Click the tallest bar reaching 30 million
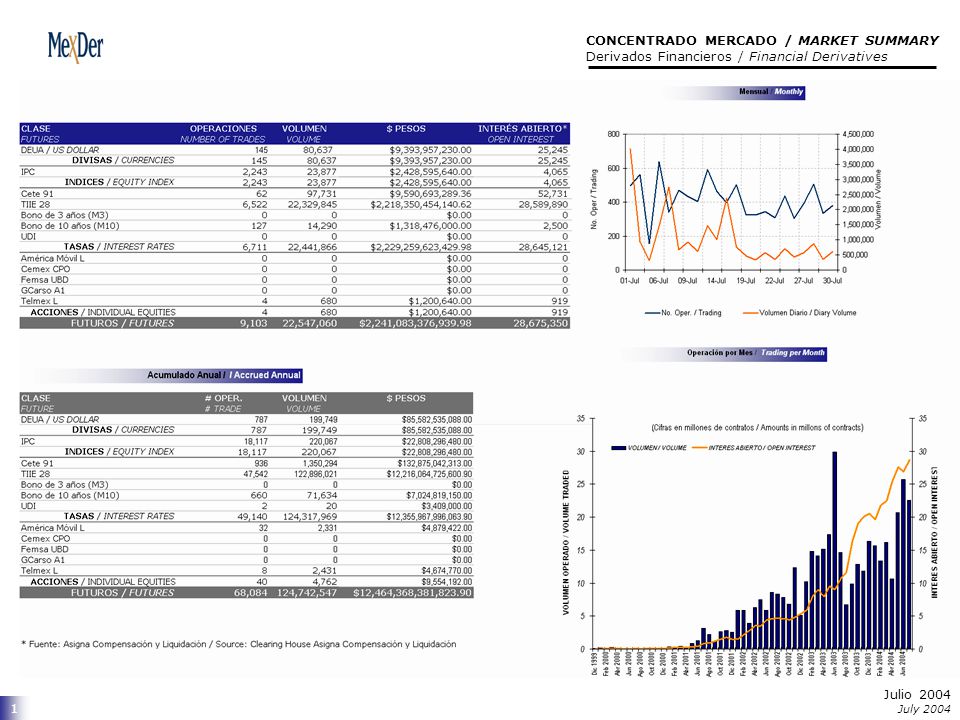 point(834,550)
